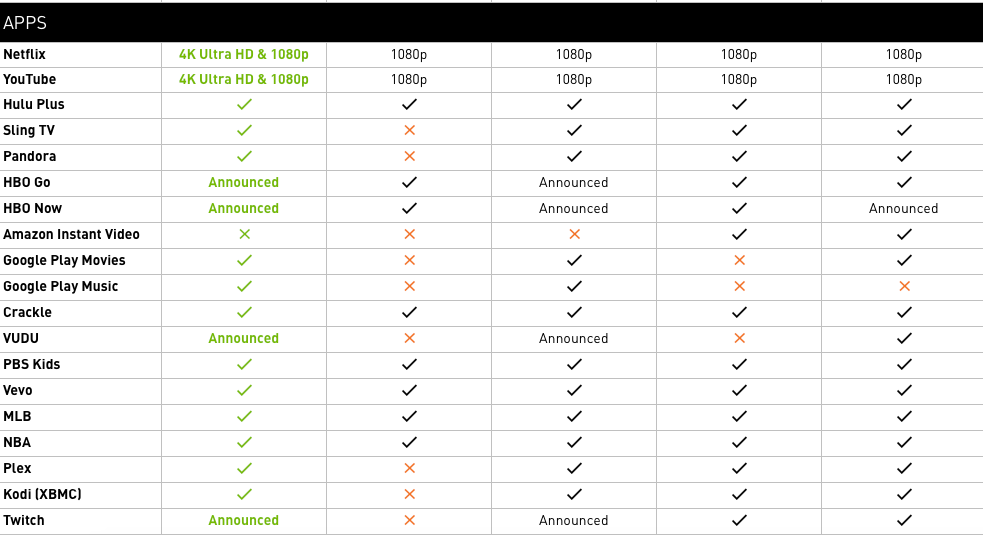Click the green Announced text for HBO Go

[x=244, y=182]
